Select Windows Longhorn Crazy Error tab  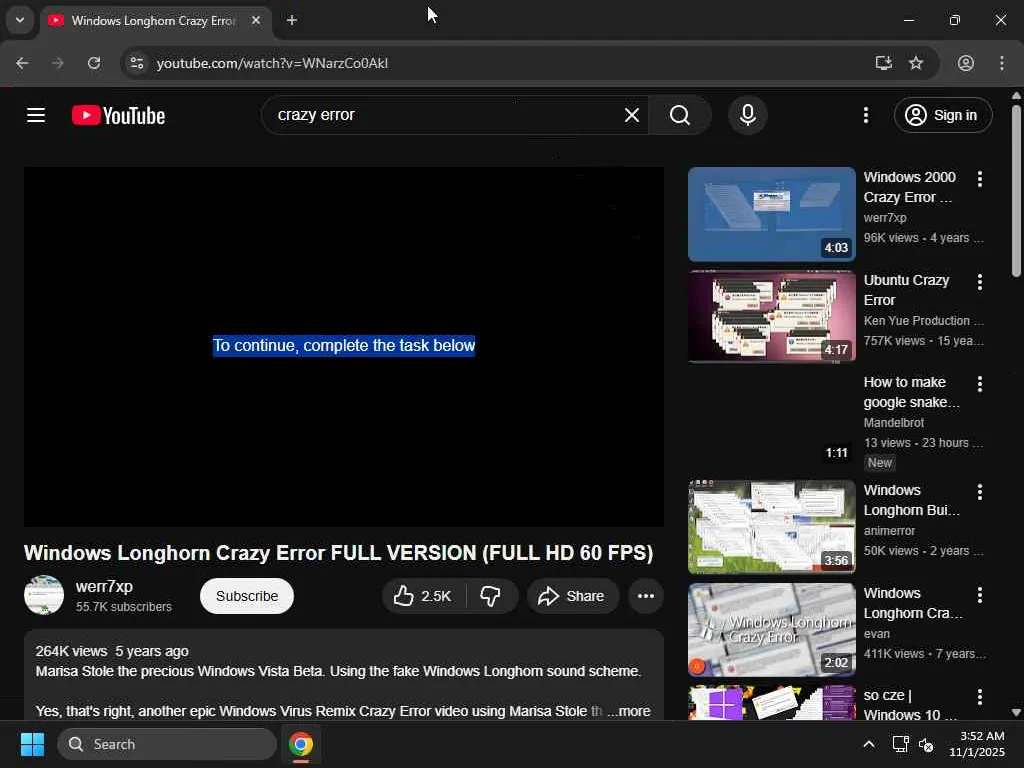pos(153,21)
